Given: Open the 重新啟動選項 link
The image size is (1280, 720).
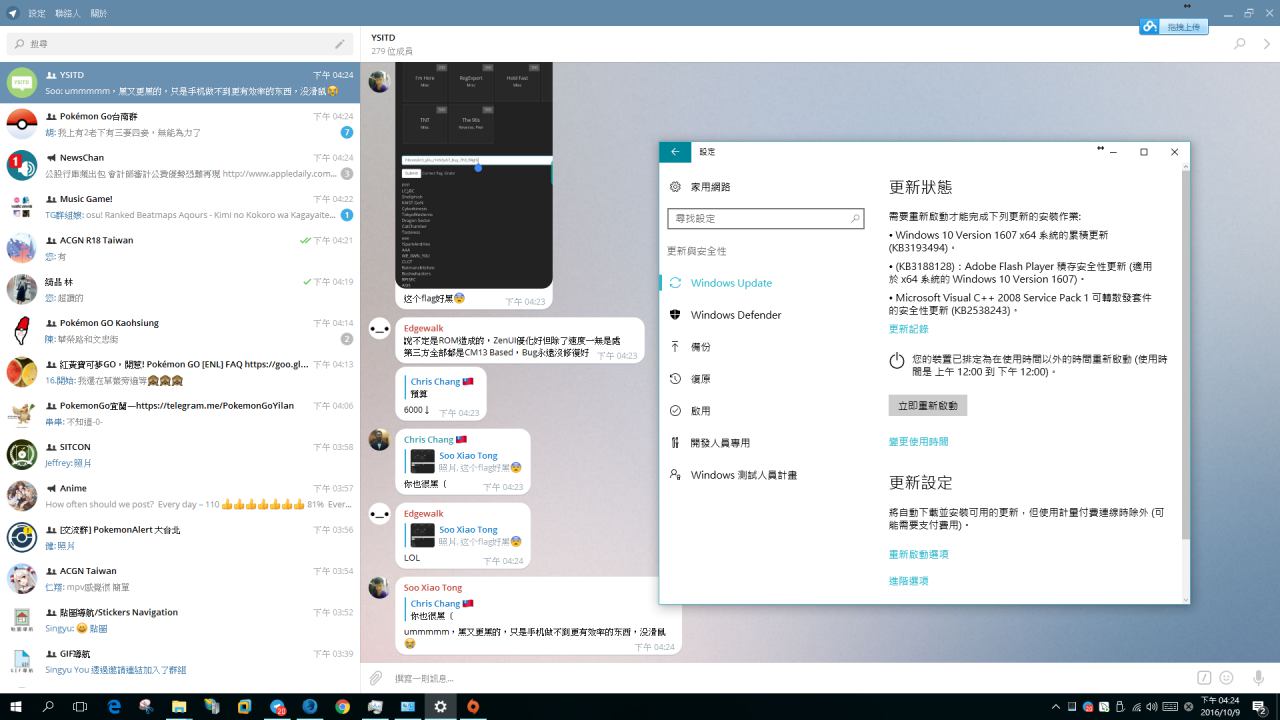Looking at the screenshot, I should [918, 554].
